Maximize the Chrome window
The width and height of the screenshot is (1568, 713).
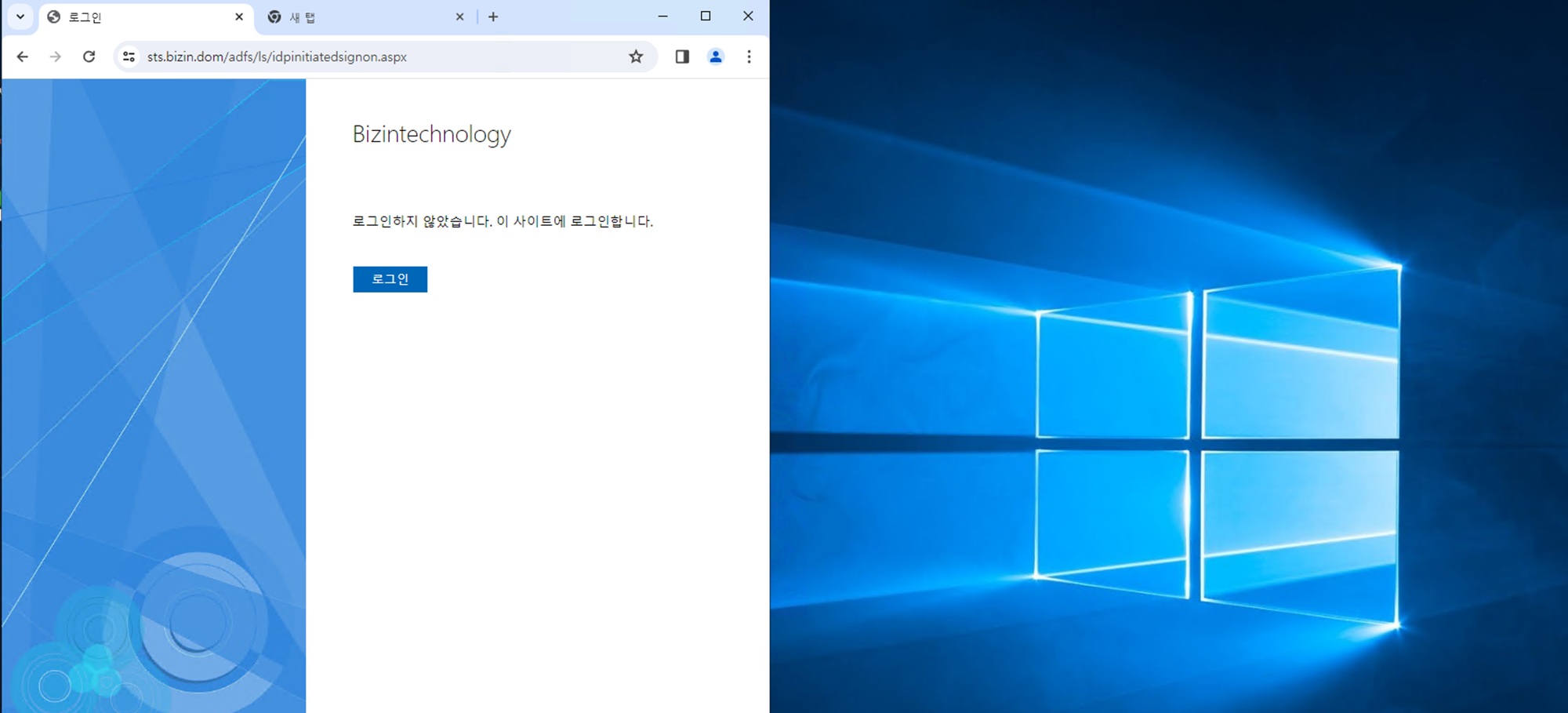coord(706,16)
